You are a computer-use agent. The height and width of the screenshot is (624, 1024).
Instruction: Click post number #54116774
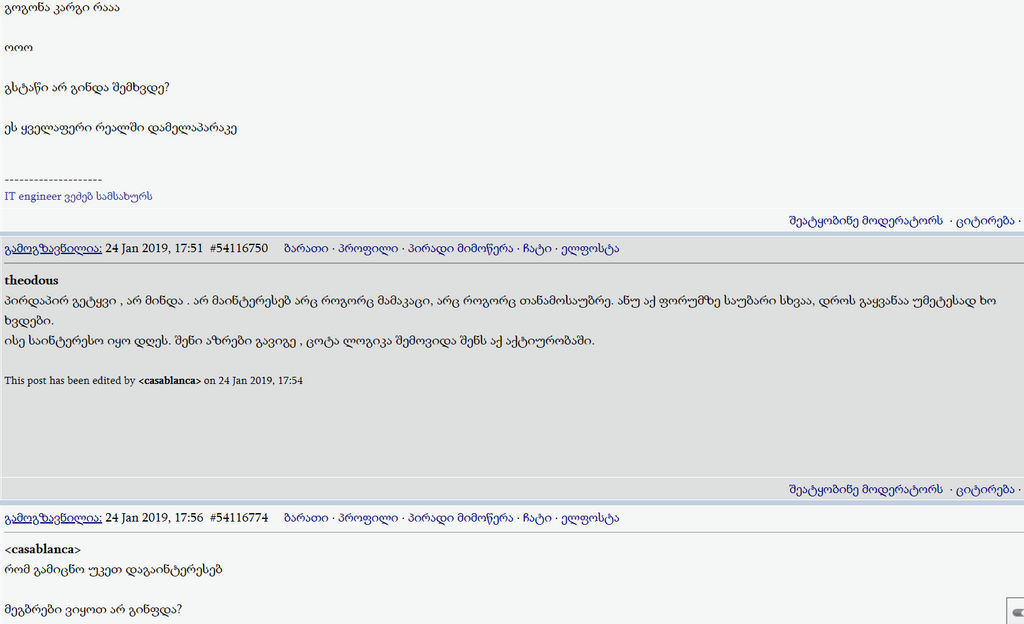click(x=239, y=518)
